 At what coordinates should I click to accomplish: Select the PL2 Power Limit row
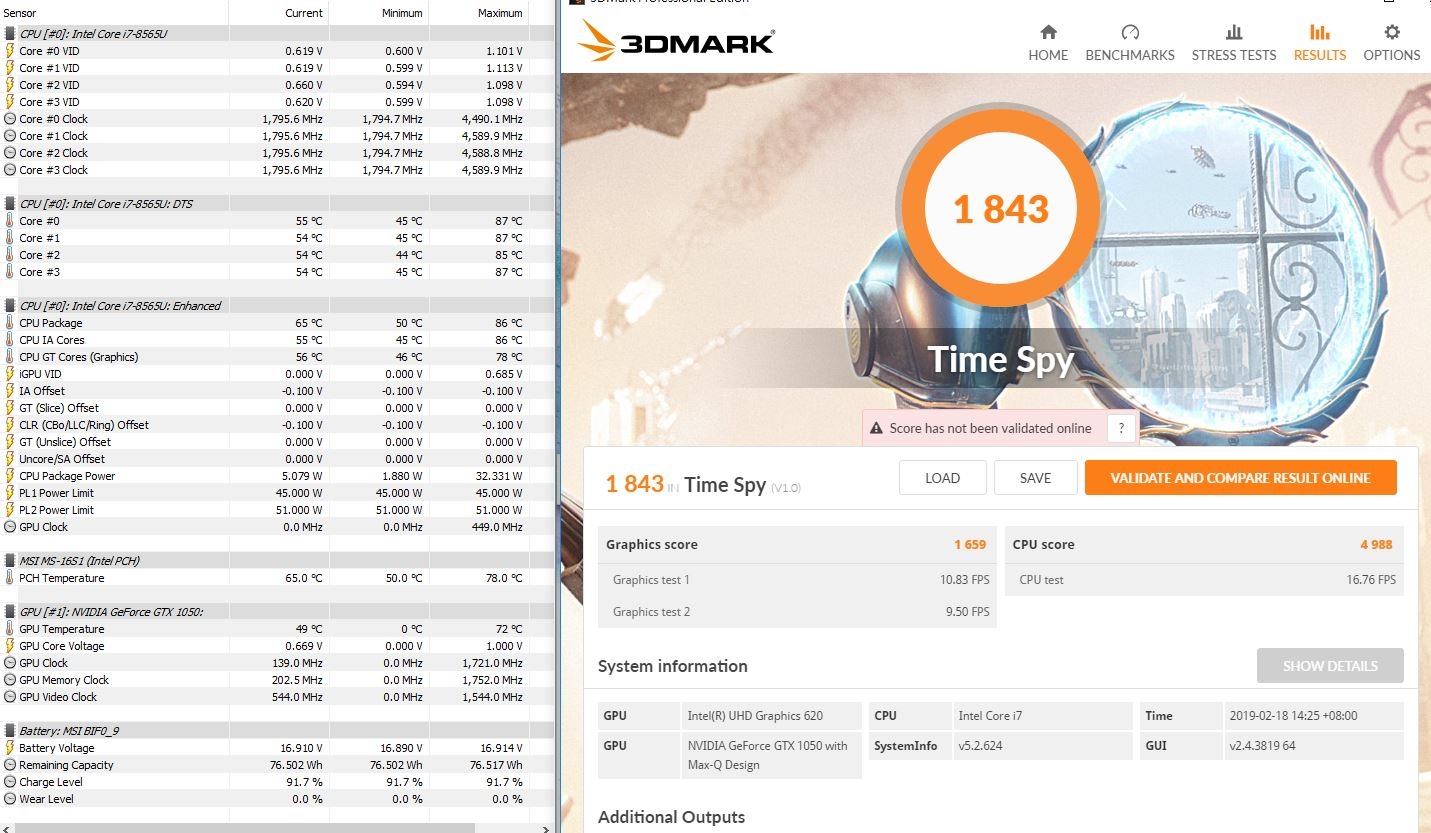tap(277, 509)
